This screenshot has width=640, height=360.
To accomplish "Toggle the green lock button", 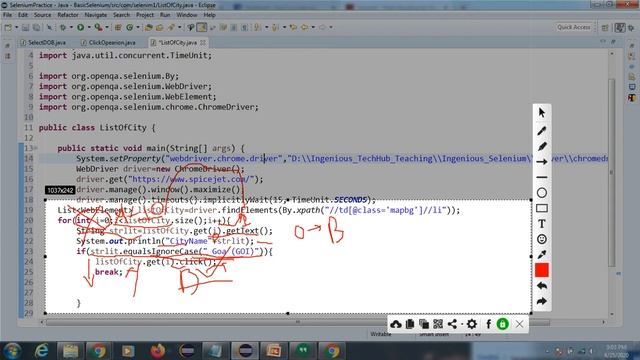I will coord(502,324).
